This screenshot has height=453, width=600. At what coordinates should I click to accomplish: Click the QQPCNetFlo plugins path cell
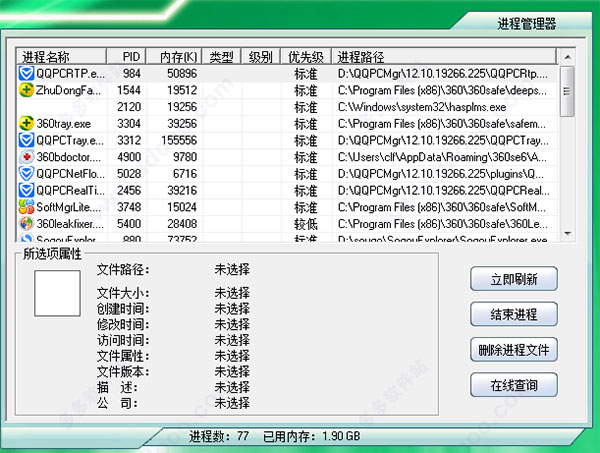click(x=441, y=174)
